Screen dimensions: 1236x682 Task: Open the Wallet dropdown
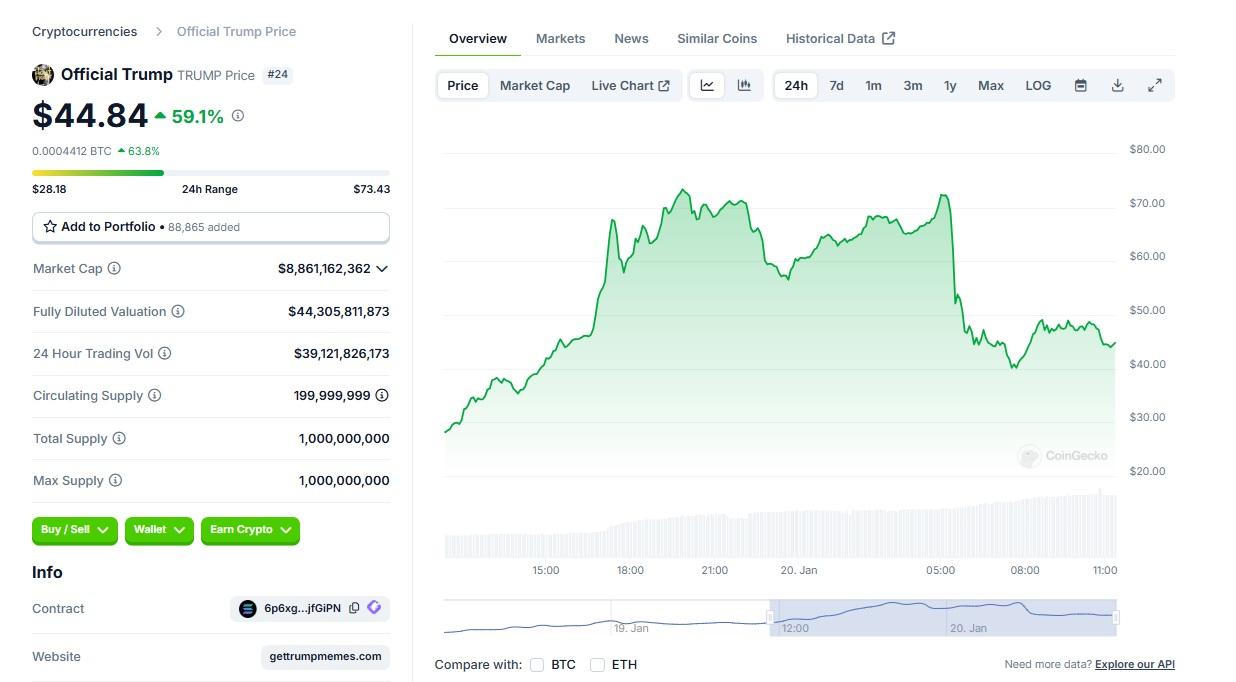[158, 530]
